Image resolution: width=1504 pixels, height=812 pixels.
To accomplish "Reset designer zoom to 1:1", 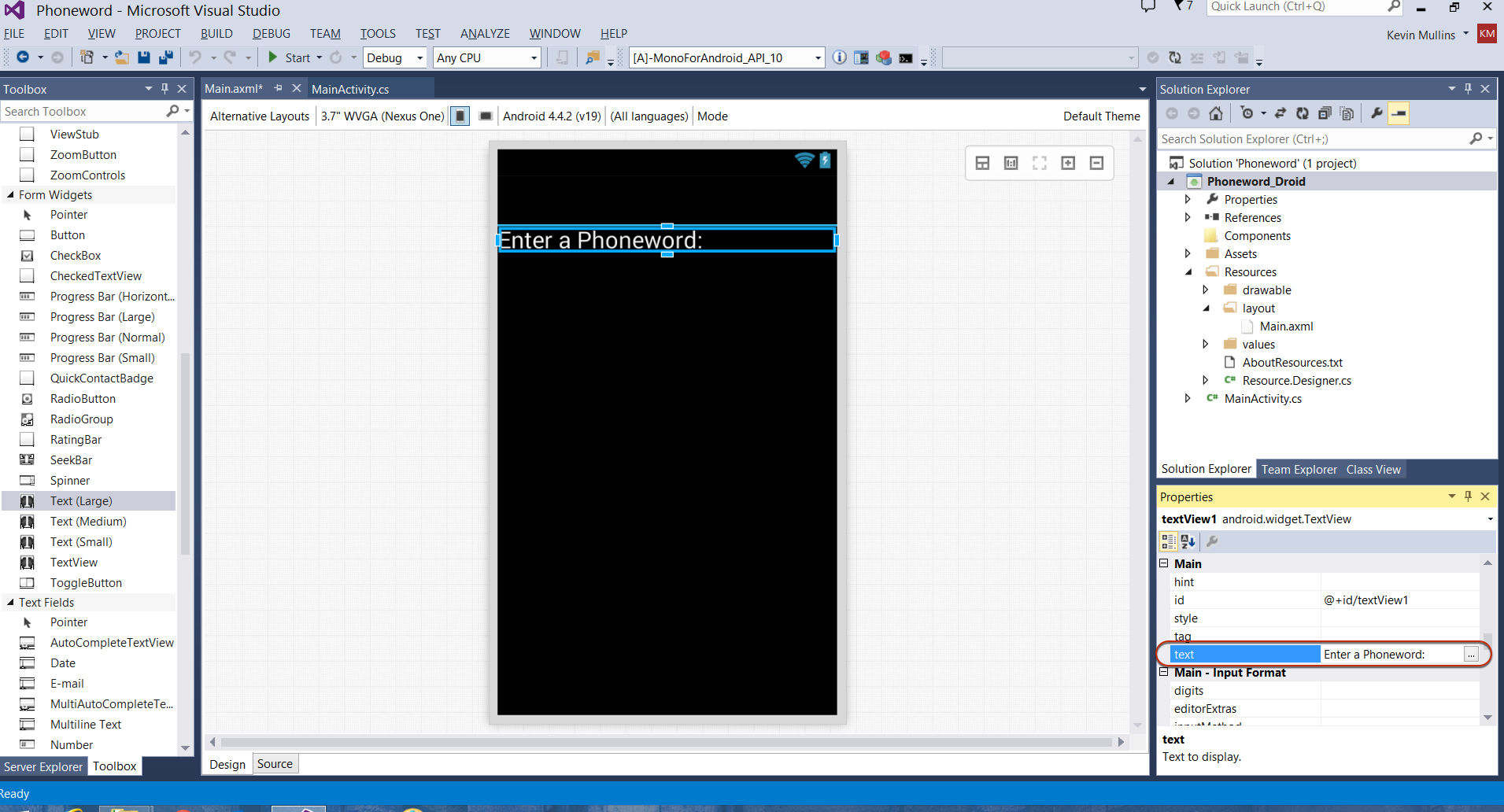I will [1011, 163].
